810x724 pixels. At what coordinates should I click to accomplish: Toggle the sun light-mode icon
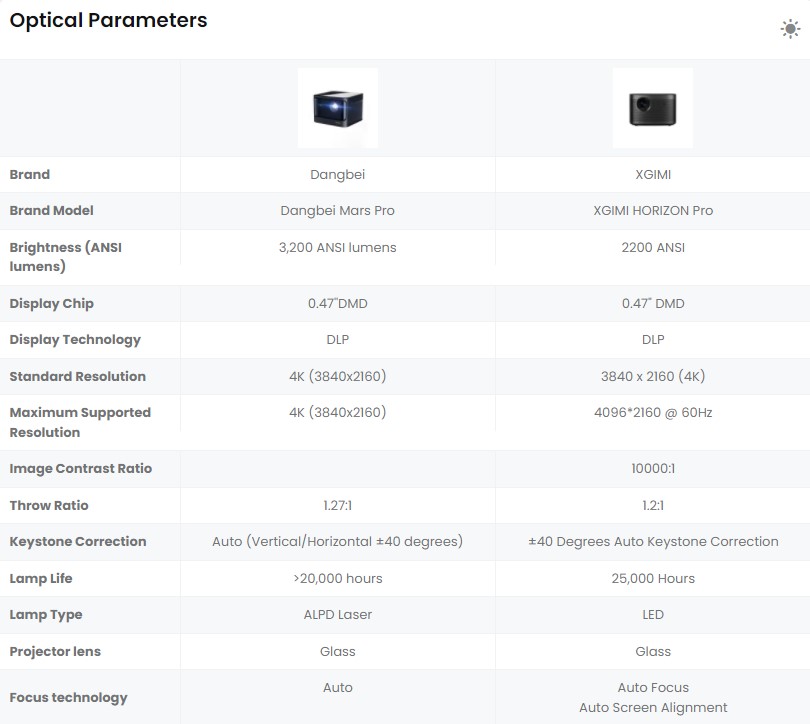click(790, 29)
